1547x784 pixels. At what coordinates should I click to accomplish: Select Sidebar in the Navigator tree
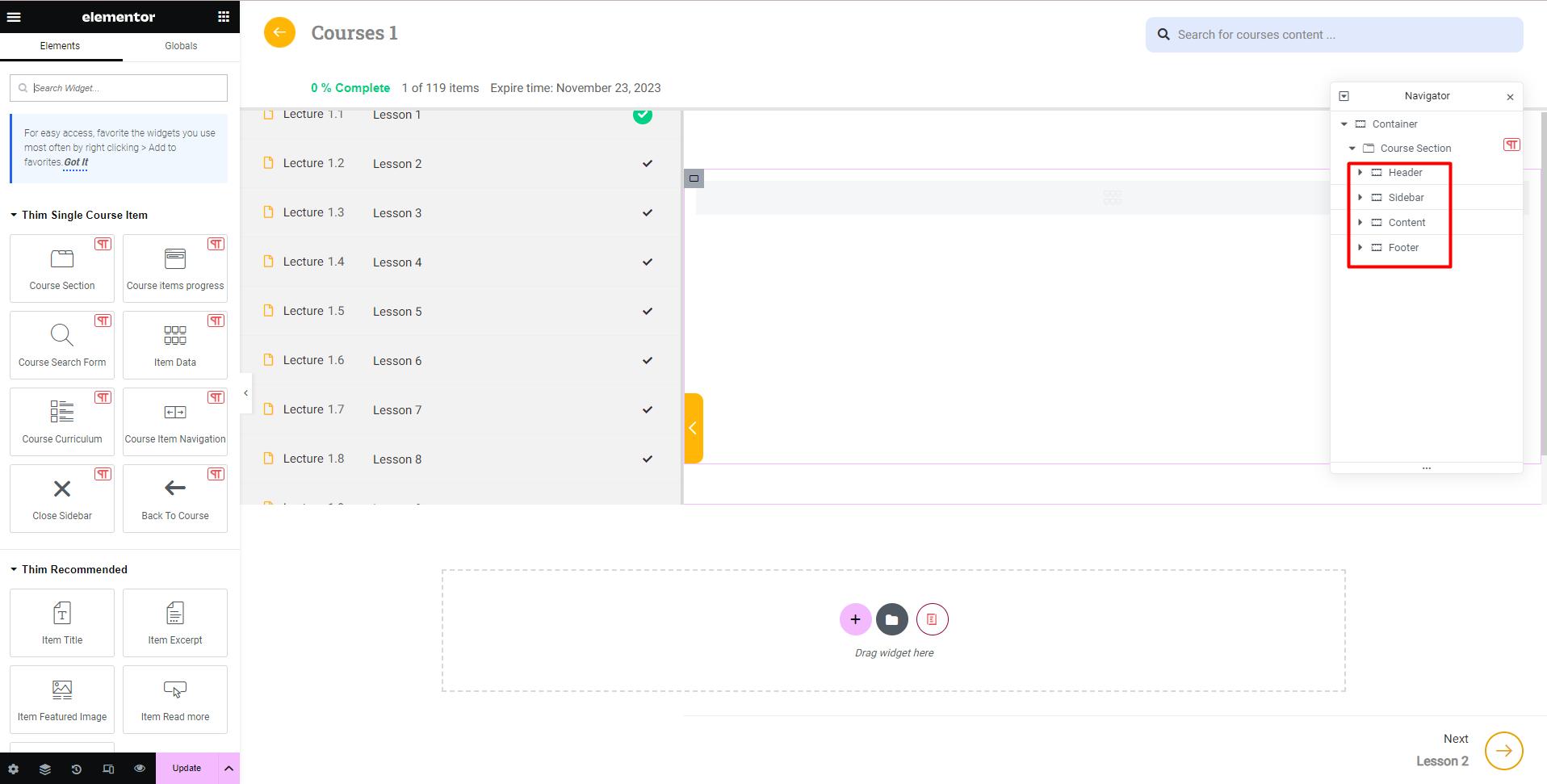[x=1406, y=197]
